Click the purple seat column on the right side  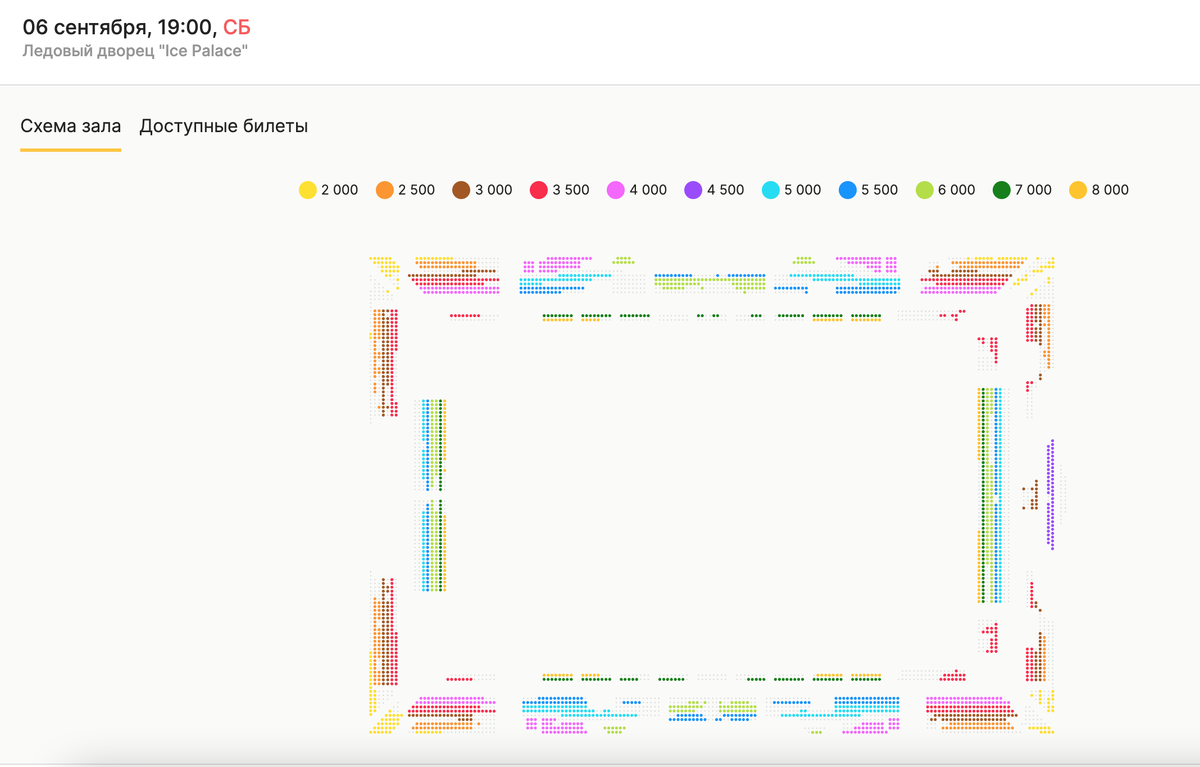1051,494
